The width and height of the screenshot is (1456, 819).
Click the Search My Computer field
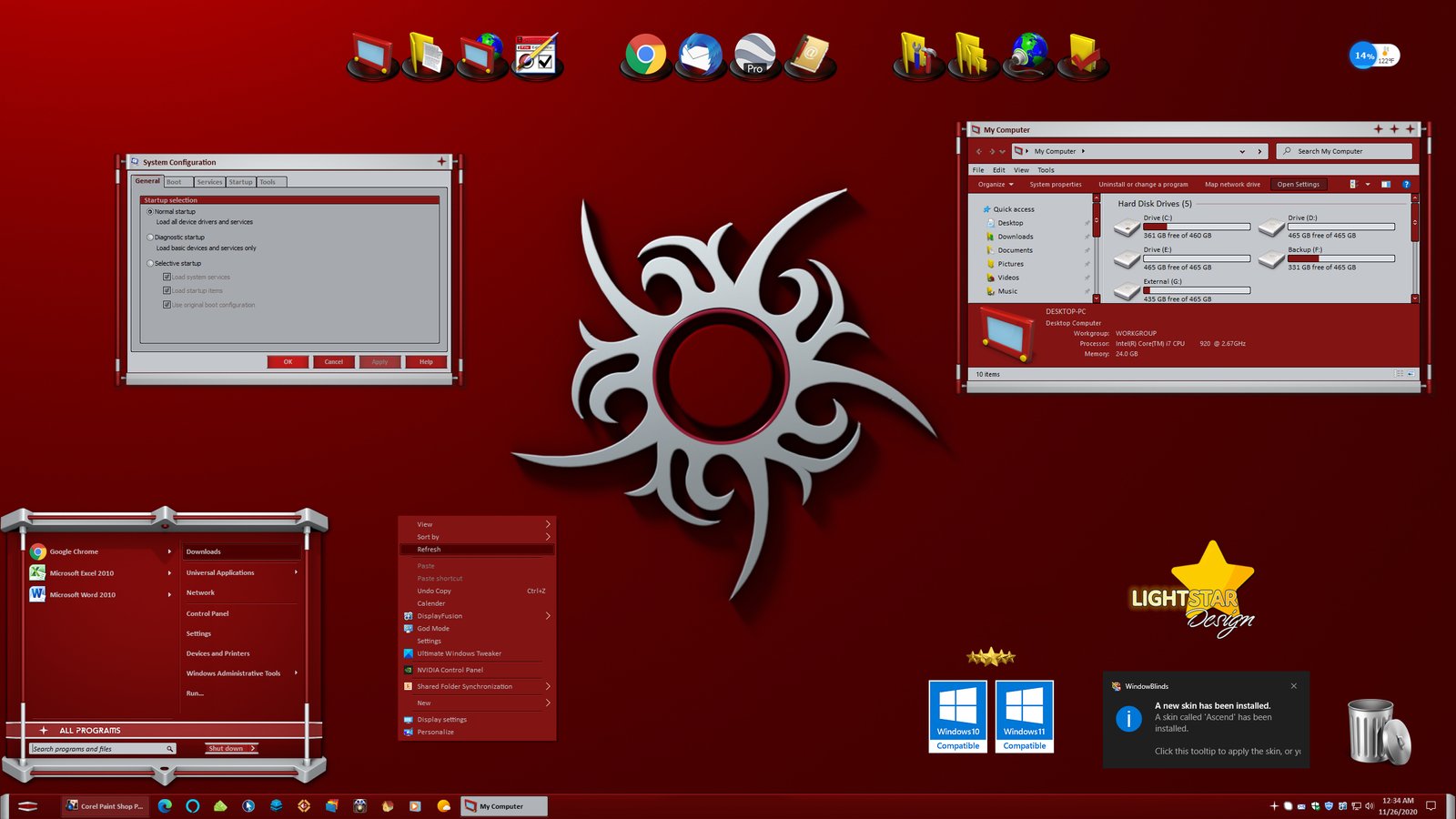pos(1344,151)
